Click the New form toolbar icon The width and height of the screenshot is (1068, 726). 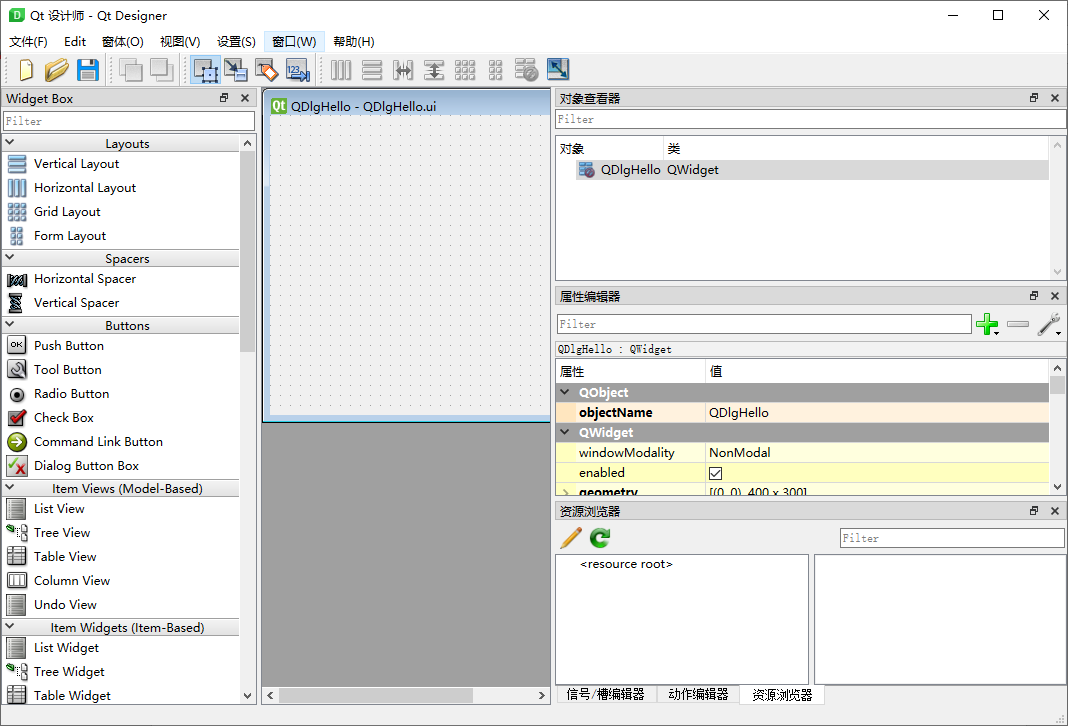(26, 70)
